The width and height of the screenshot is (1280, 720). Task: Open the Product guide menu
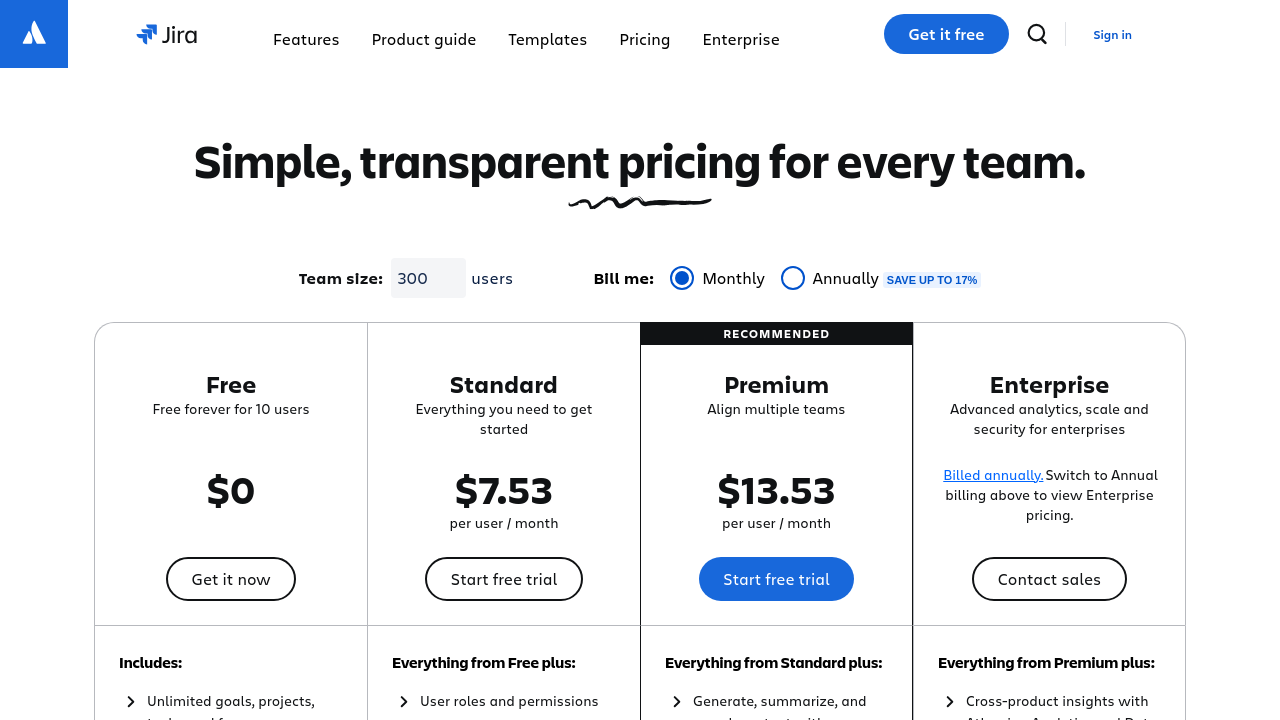pyautogui.click(x=424, y=40)
